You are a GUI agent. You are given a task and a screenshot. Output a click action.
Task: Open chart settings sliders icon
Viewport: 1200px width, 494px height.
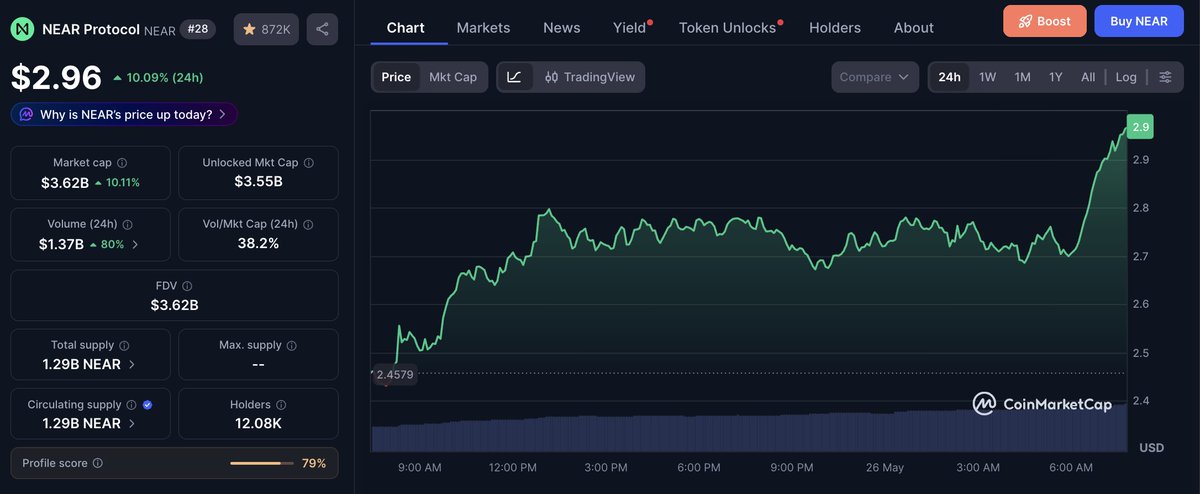click(1165, 77)
